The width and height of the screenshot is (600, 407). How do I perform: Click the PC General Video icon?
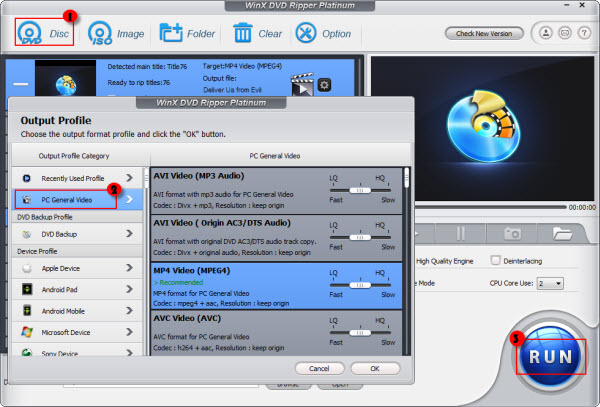click(26, 200)
